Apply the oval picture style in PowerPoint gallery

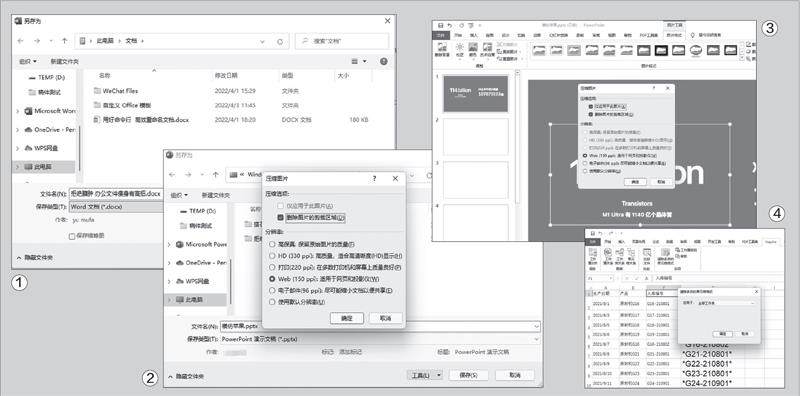pyautogui.click(x=695, y=50)
